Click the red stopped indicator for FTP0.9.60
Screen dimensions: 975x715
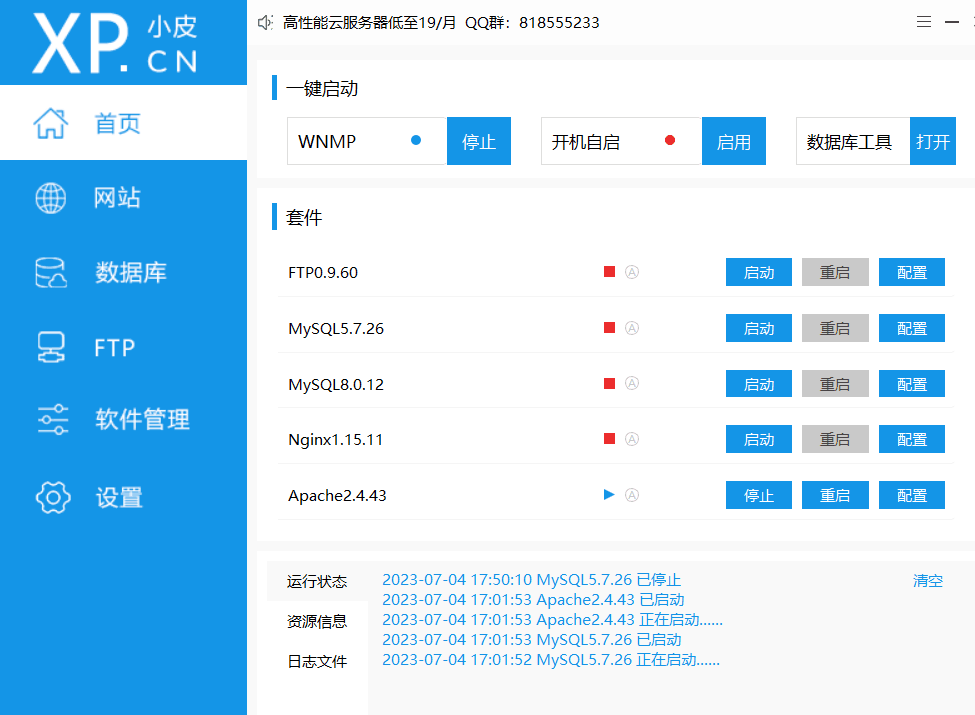point(609,272)
